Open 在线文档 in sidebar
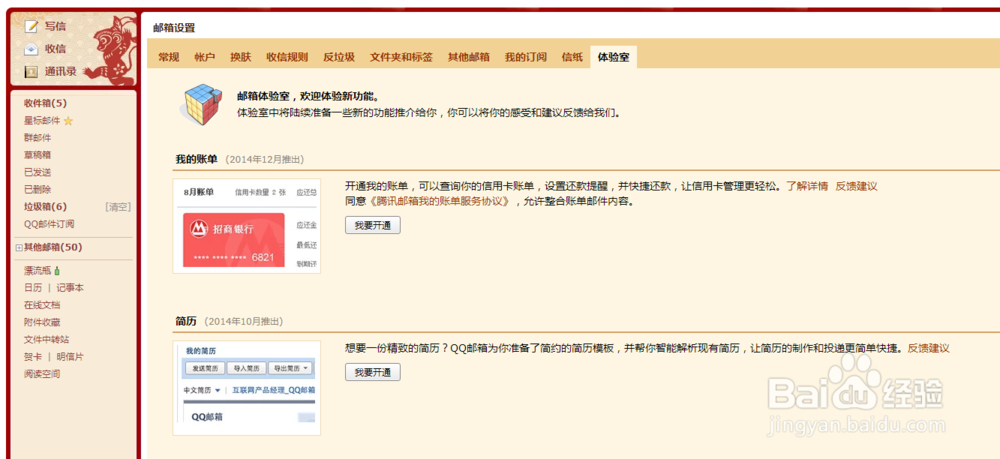This screenshot has height=459, width=1000. (42, 305)
